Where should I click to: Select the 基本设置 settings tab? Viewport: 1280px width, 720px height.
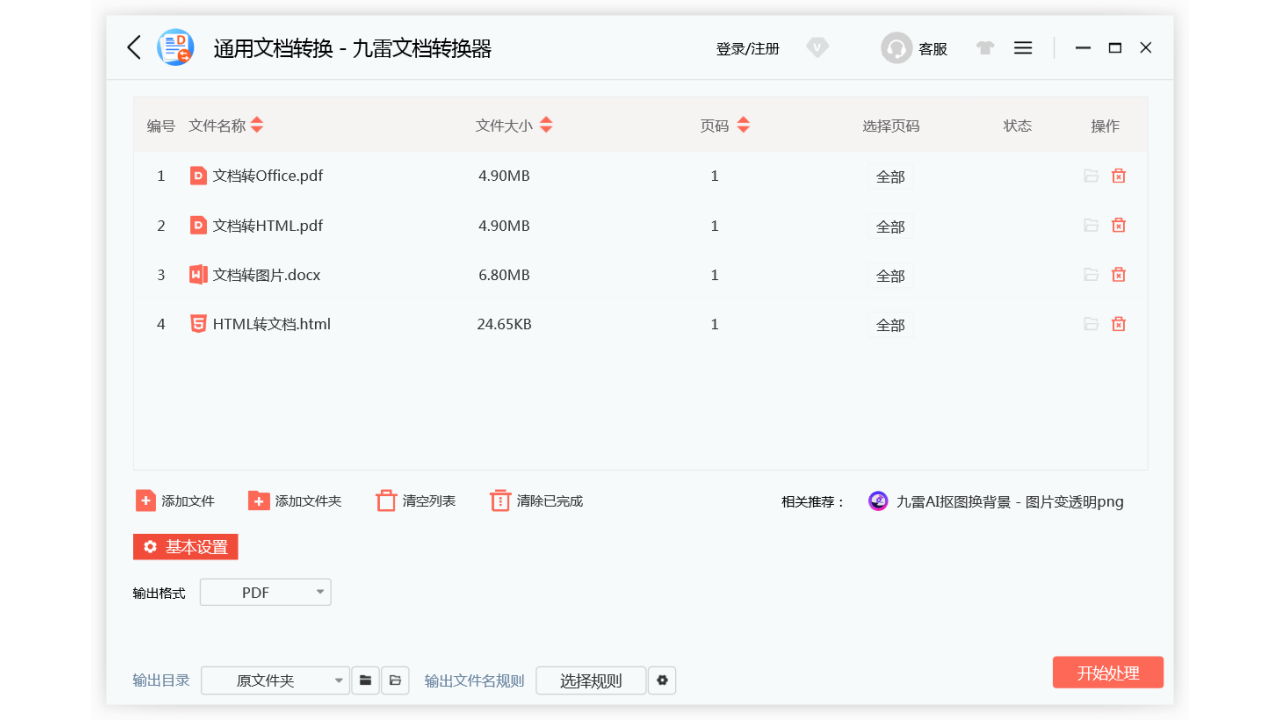pyautogui.click(x=185, y=547)
